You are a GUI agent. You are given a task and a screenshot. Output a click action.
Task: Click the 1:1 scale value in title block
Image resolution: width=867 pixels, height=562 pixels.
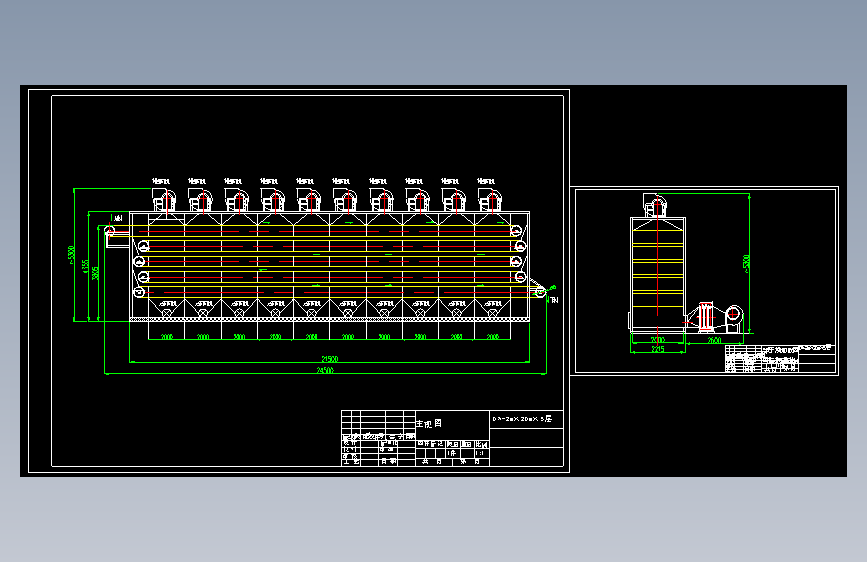[480, 453]
